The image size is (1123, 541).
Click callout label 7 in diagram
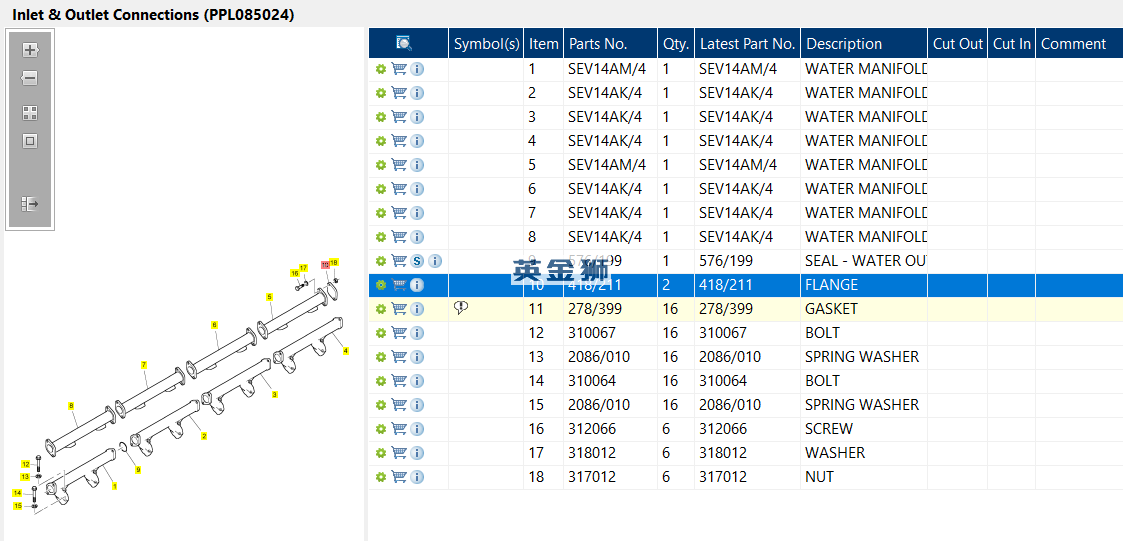coord(143,365)
